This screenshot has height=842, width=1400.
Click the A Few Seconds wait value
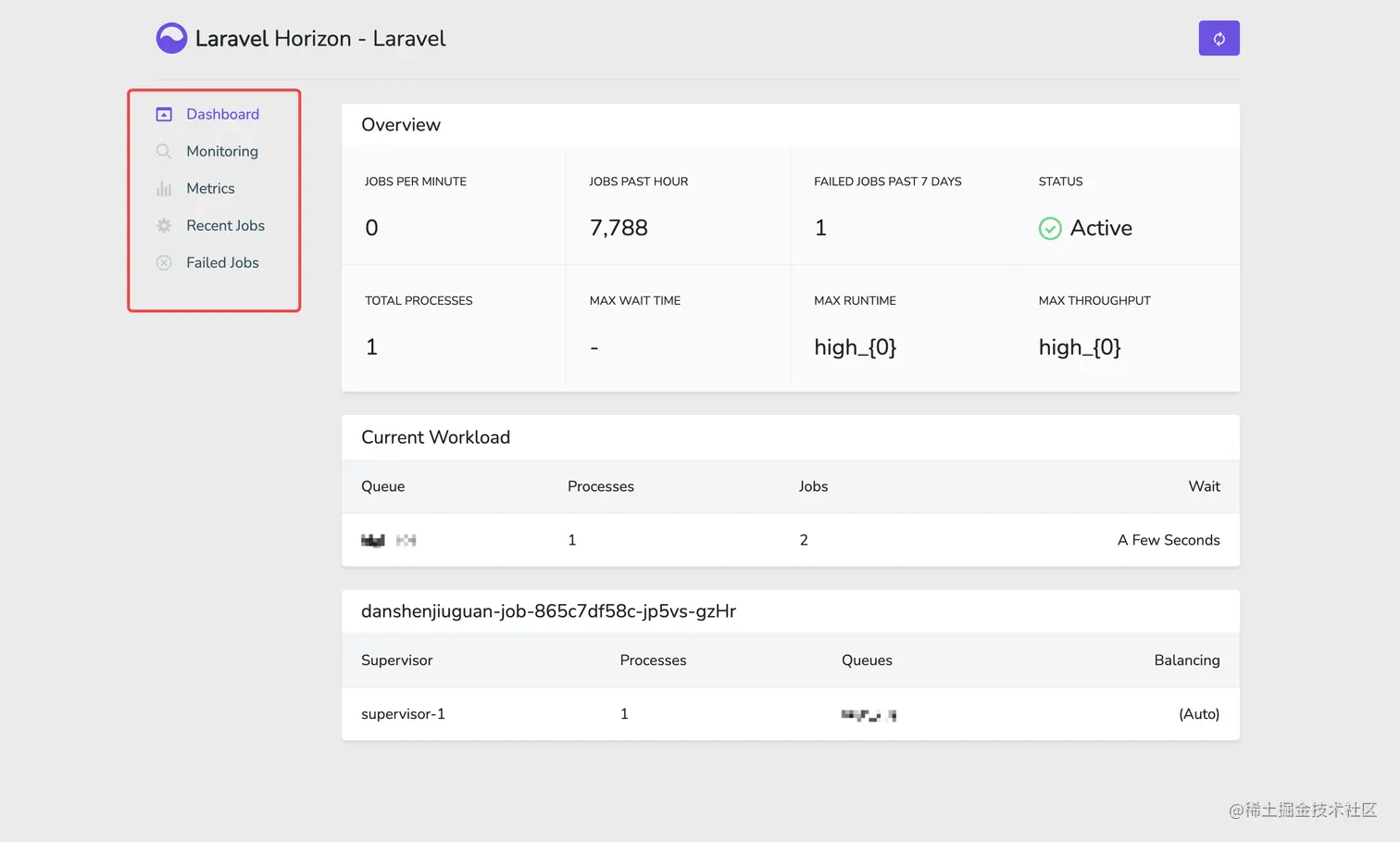coord(1169,540)
